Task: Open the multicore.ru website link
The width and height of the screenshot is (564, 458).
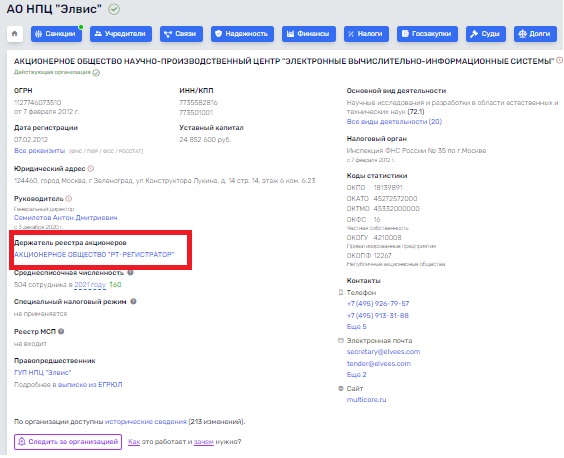Action: pyautogui.click(x=366, y=400)
